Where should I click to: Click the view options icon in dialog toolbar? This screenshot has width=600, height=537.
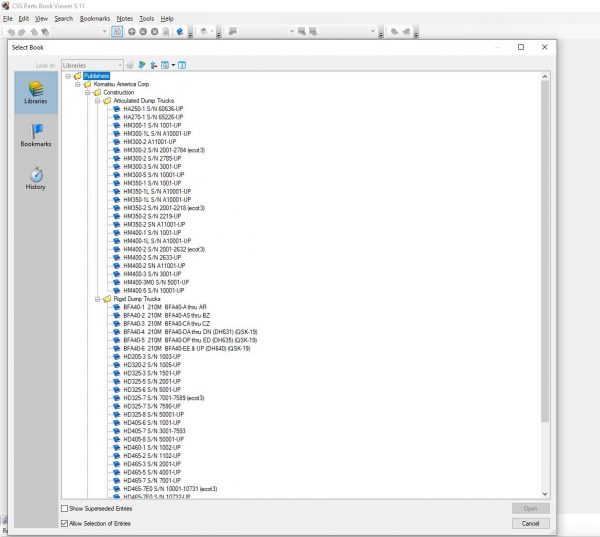pyautogui.click(x=165, y=65)
